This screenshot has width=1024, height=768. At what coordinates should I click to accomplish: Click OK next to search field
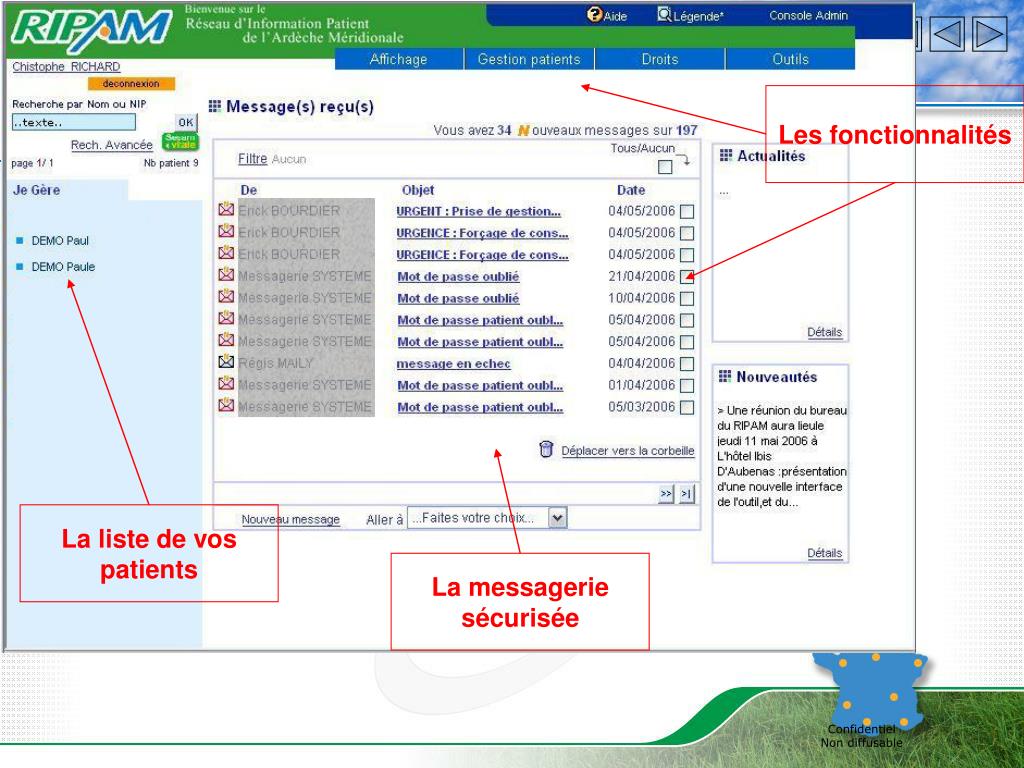tap(186, 122)
